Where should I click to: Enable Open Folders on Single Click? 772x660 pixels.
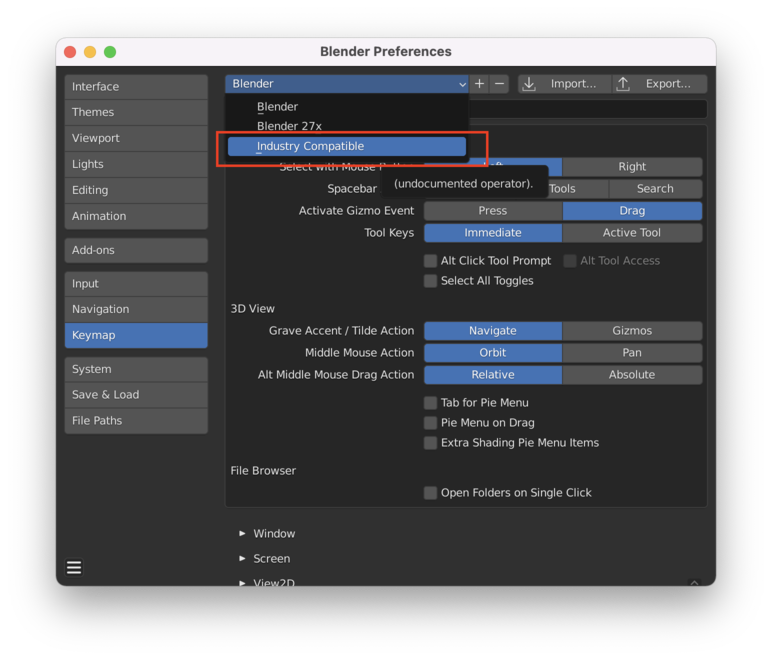[430, 493]
